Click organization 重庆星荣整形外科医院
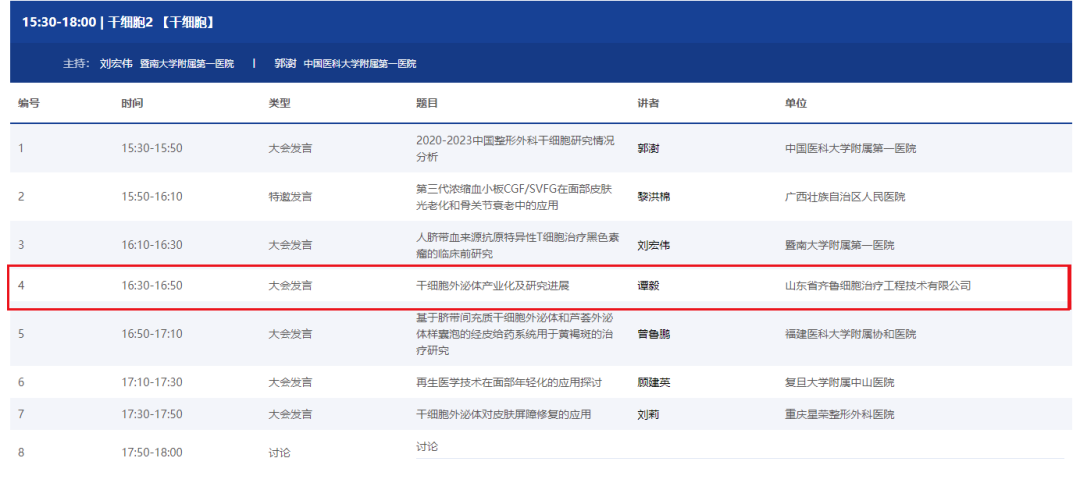This screenshot has width=1080, height=497. coord(840,414)
